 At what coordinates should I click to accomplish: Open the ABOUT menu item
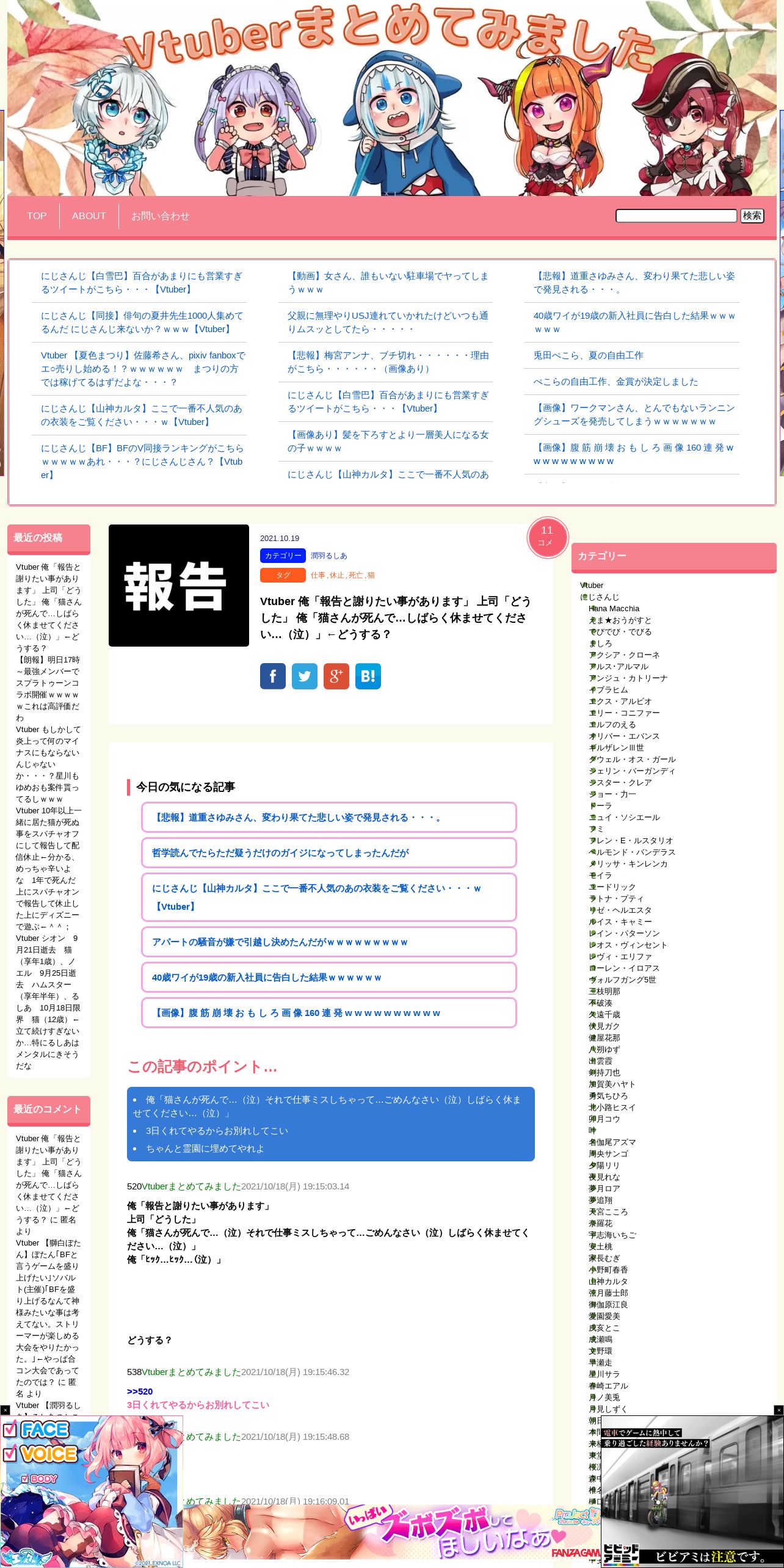(x=89, y=216)
